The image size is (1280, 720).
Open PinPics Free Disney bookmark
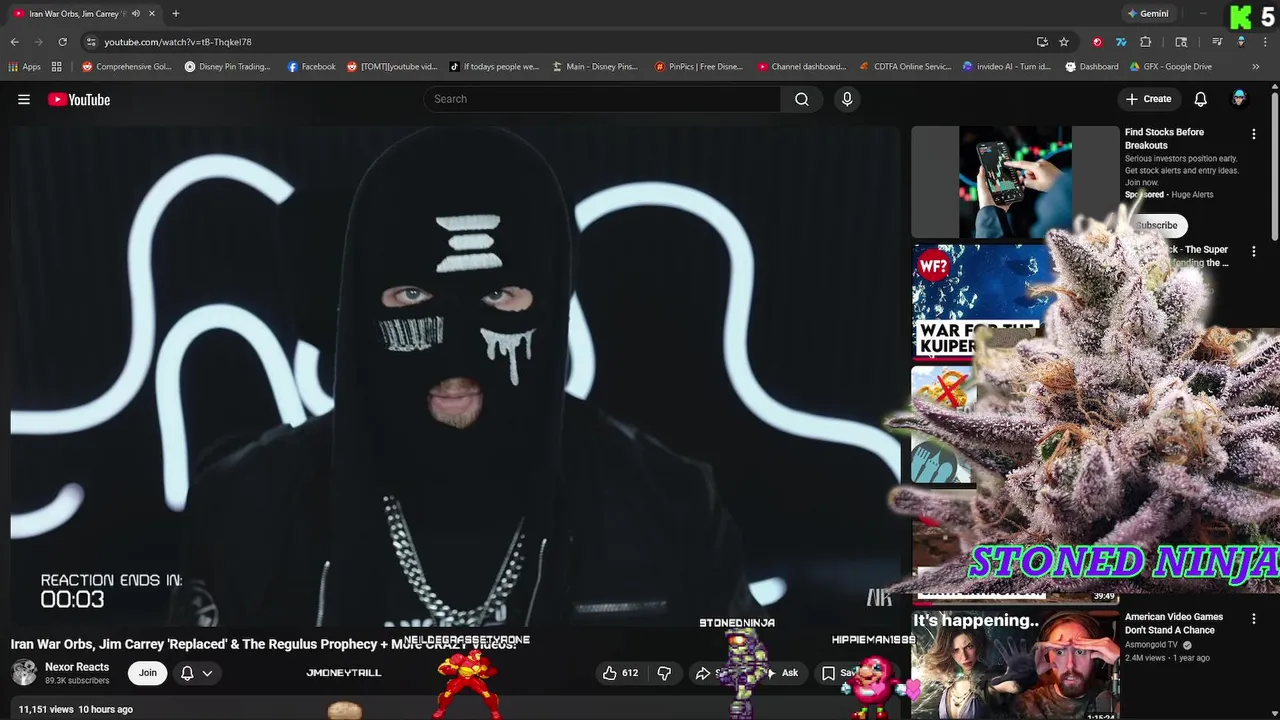(x=699, y=67)
